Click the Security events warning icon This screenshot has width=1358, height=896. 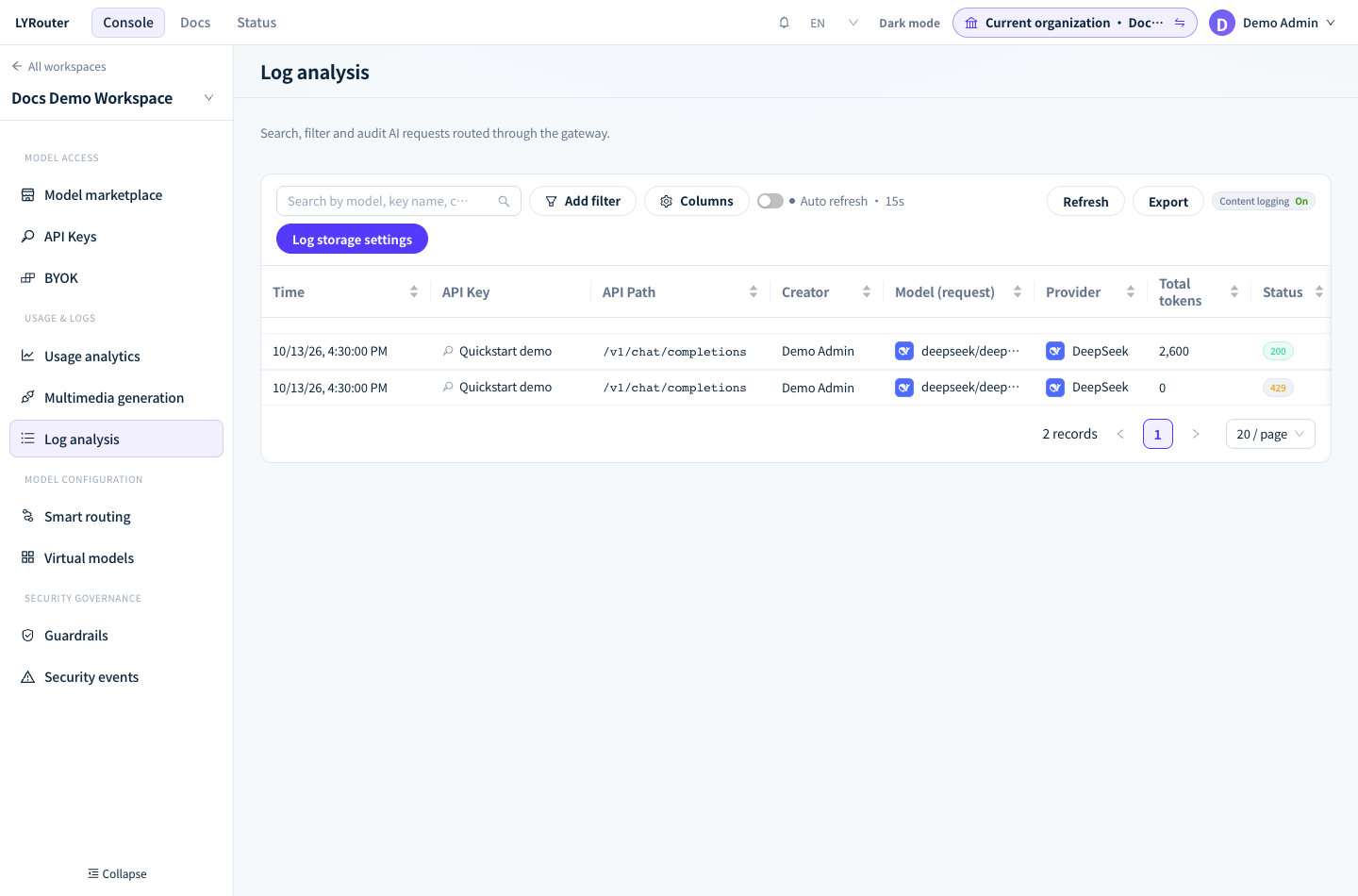27,677
